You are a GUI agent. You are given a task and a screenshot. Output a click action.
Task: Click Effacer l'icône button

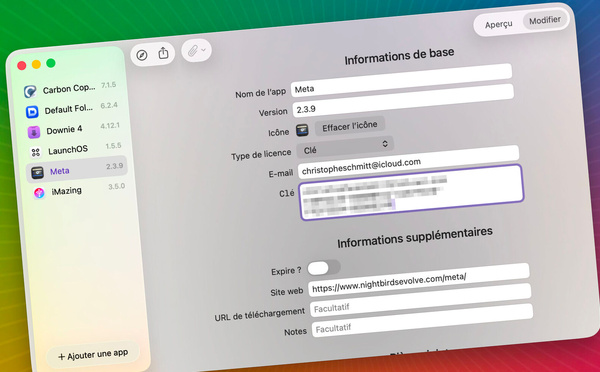pos(350,126)
